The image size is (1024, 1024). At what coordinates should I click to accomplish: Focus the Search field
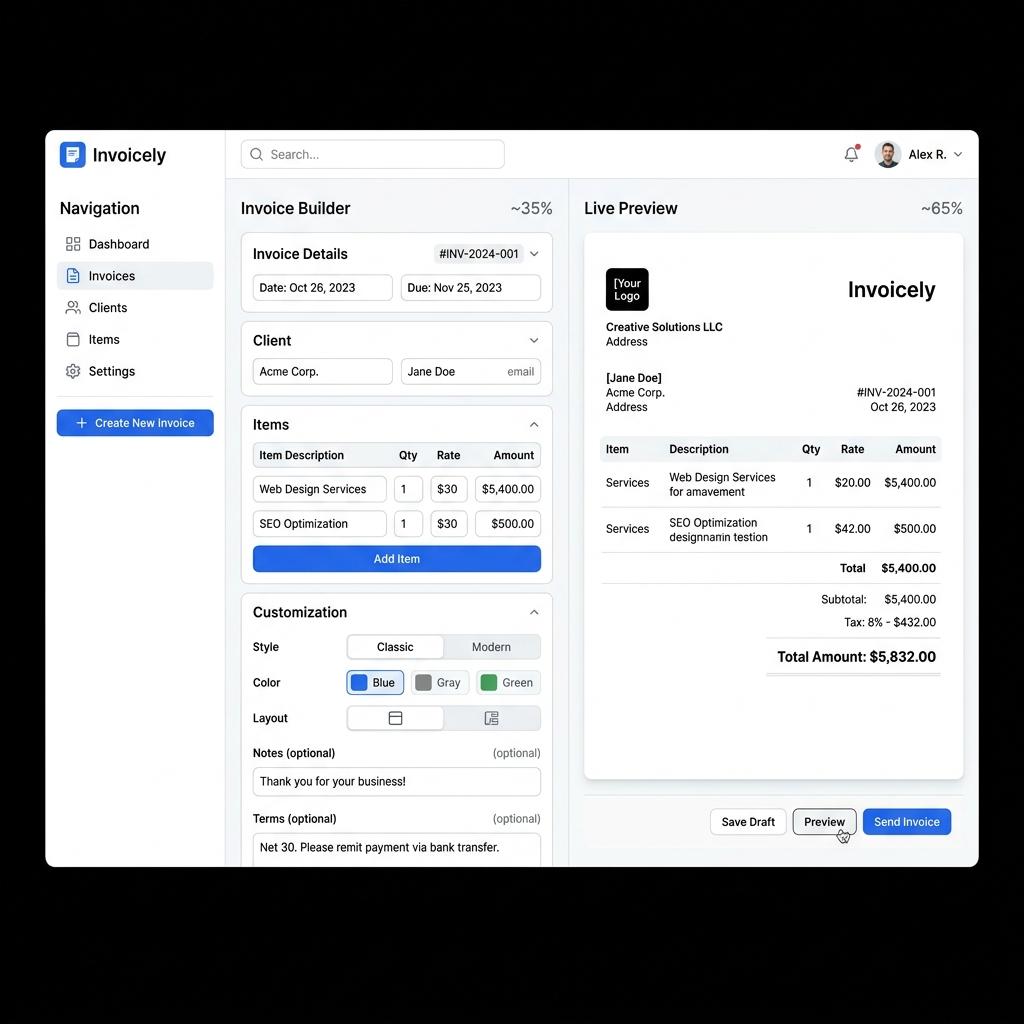(372, 154)
